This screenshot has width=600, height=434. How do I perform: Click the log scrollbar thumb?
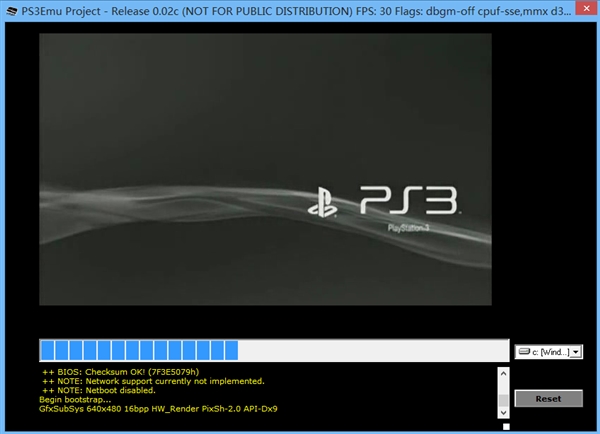tap(504, 400)
